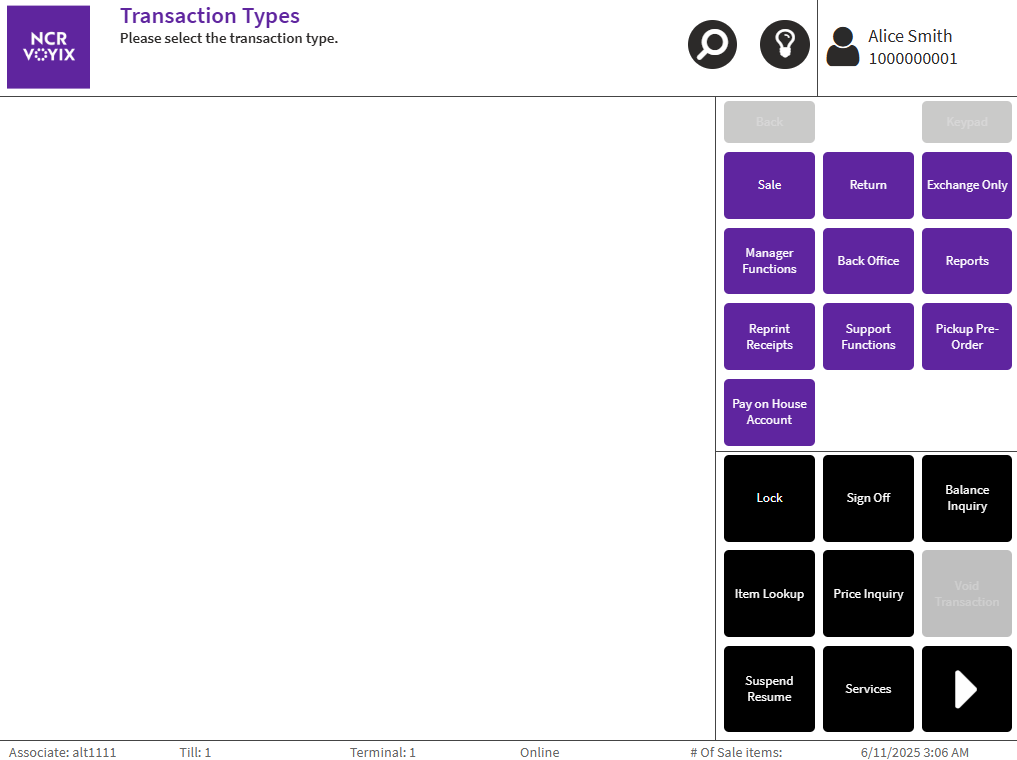Screen dimensions: 1017x760
Task: Start a Sale transaction
Action: 769,185
